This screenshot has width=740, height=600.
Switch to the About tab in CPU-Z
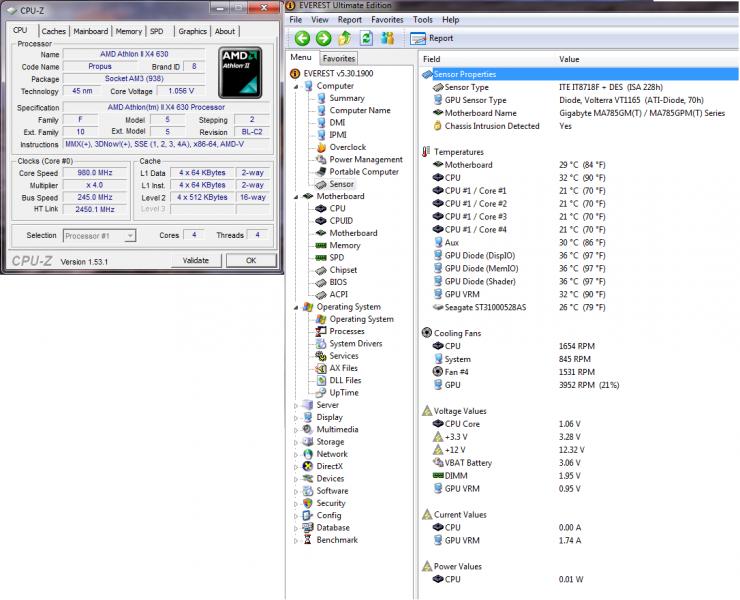[225, 31]
